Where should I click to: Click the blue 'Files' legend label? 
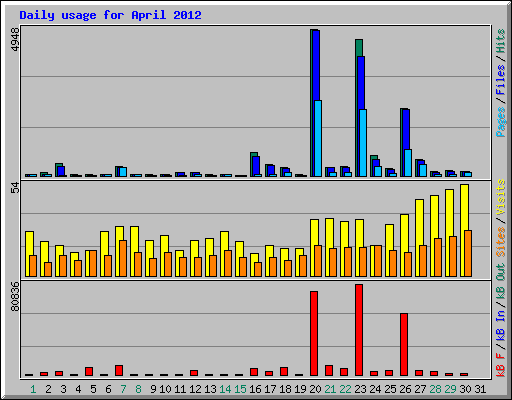click(500, 80)
